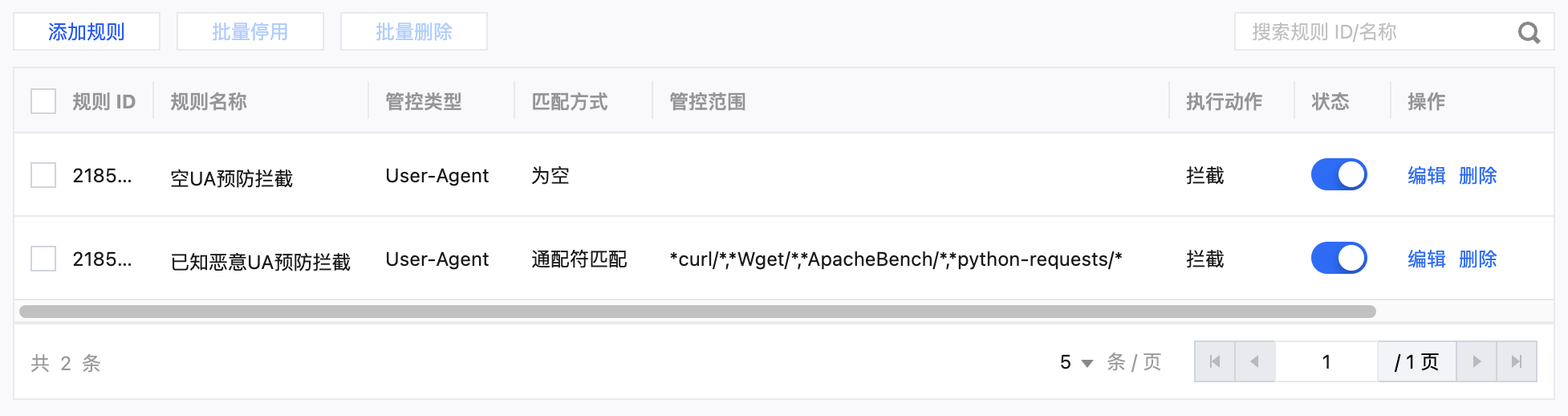Check the 空UA预防拦截 rule checkbox
Screen dimensions: 1568x416
(43, 175)
